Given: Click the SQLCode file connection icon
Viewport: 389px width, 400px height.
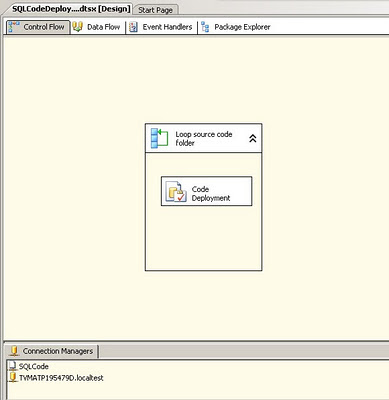Looking at the screenshot, I should (12, 366).
